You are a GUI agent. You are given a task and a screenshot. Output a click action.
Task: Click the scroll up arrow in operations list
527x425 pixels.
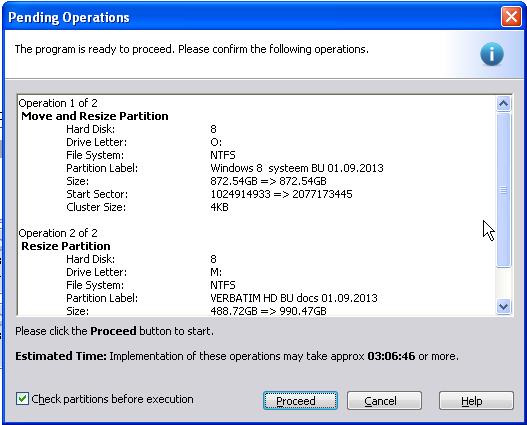(x=503, y=104)
